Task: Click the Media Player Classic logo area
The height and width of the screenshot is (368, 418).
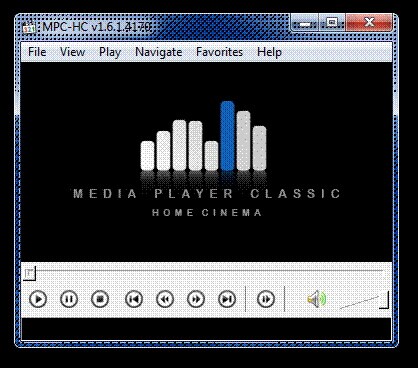Action: pos(207,159)
